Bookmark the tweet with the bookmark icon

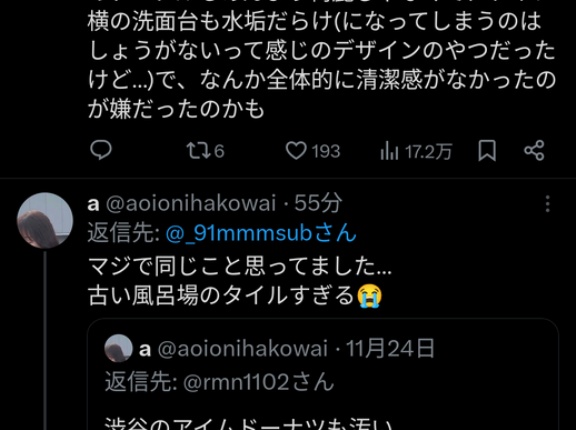487,151
